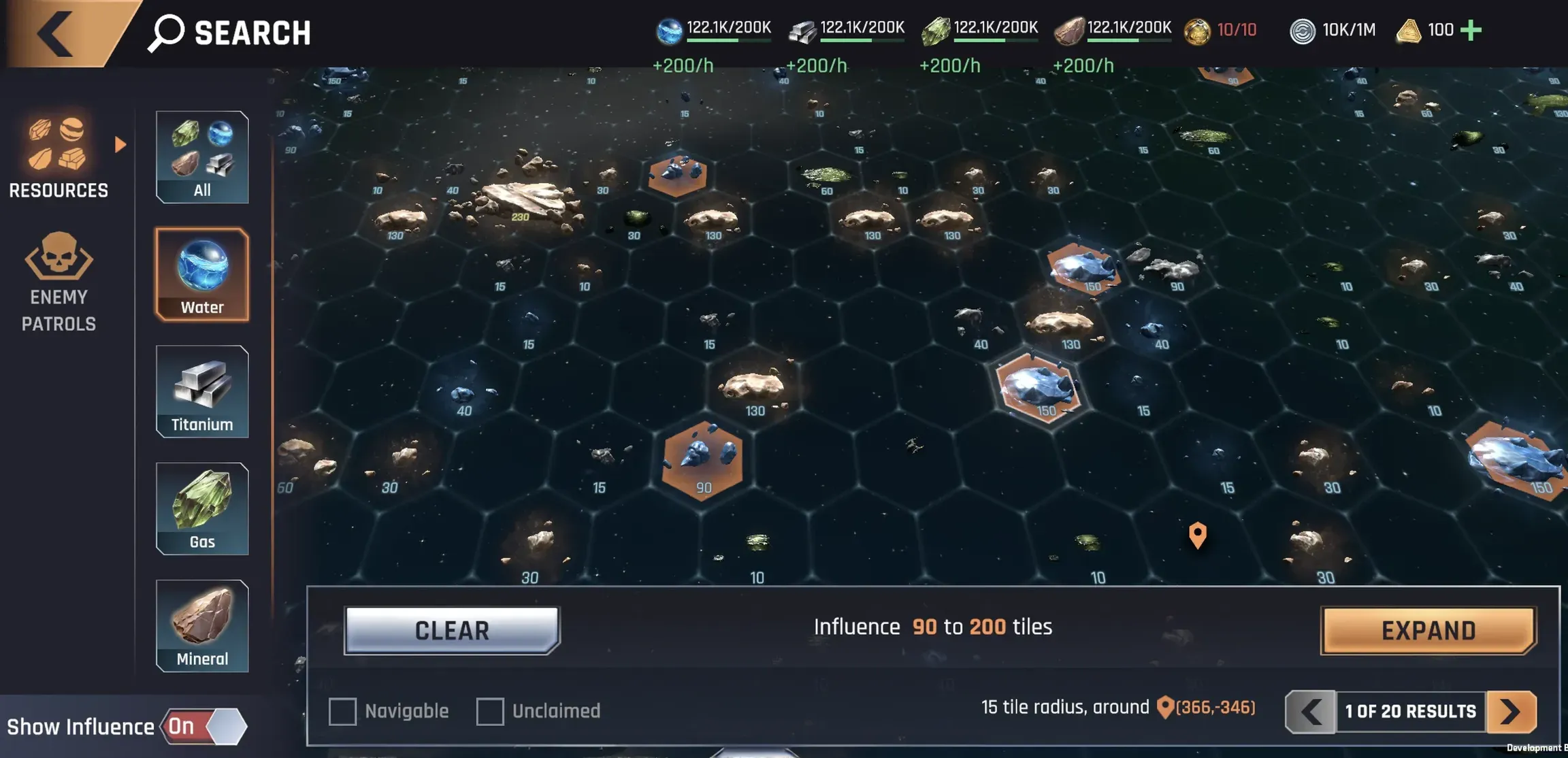Select the Mineral resource filter
1568x758 pixels.
[x=202, y=626]
